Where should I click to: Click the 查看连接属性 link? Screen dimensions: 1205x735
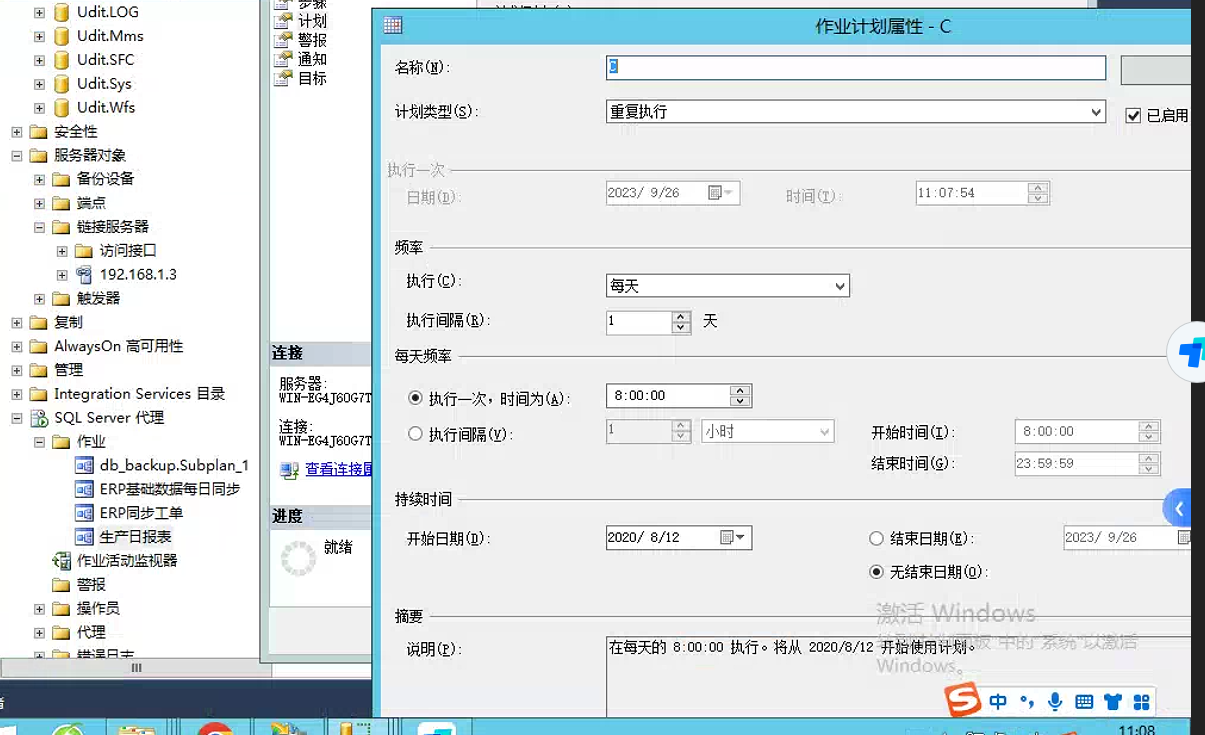(338, 469)
